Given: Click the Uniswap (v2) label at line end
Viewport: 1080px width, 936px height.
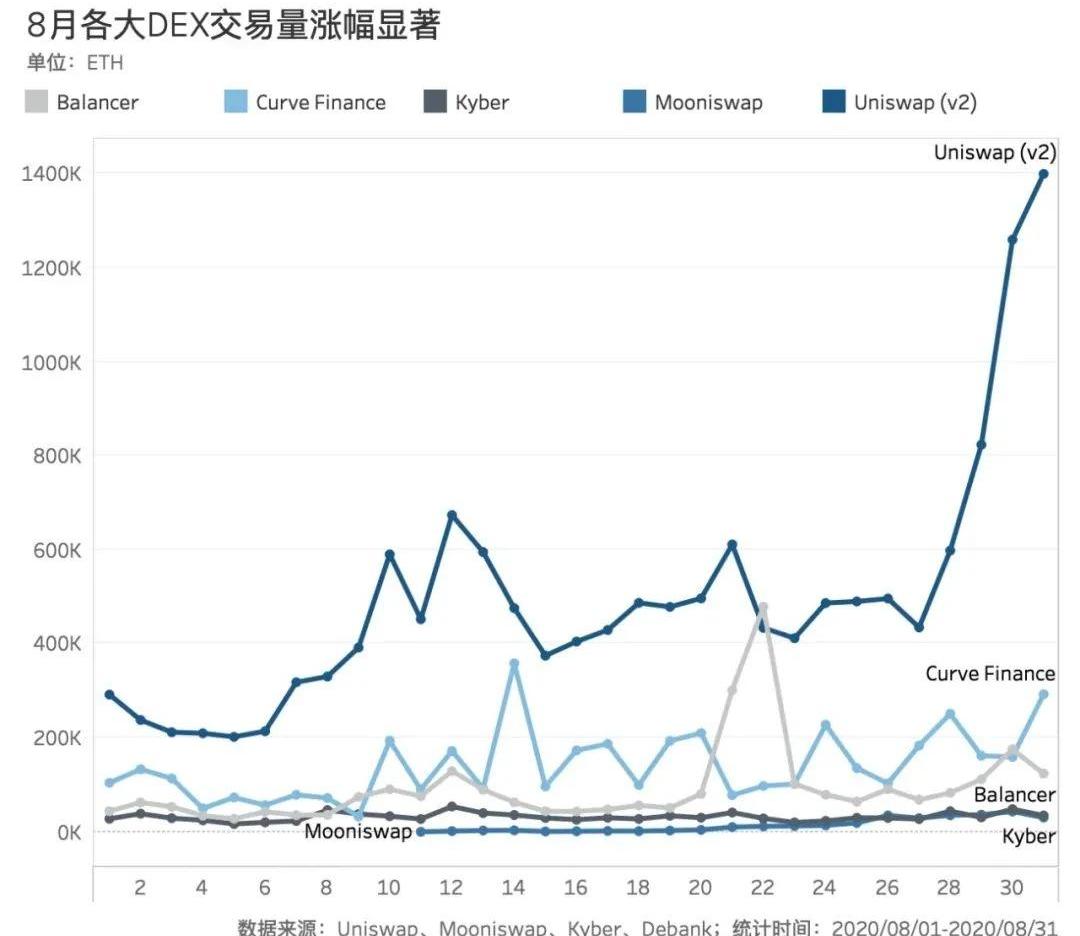Looking at the screenshot, I should [994, 153].
